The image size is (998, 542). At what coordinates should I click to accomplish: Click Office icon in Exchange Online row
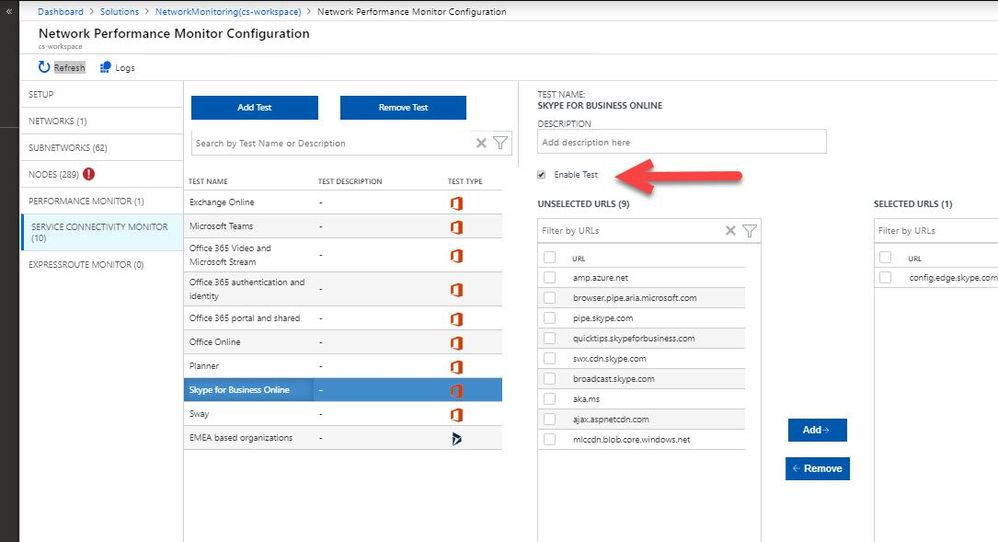point(456,203)
